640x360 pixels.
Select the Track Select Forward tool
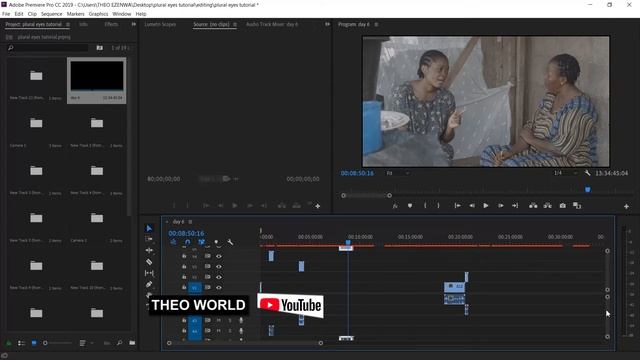pyautogui.click(x=149, y=239)
